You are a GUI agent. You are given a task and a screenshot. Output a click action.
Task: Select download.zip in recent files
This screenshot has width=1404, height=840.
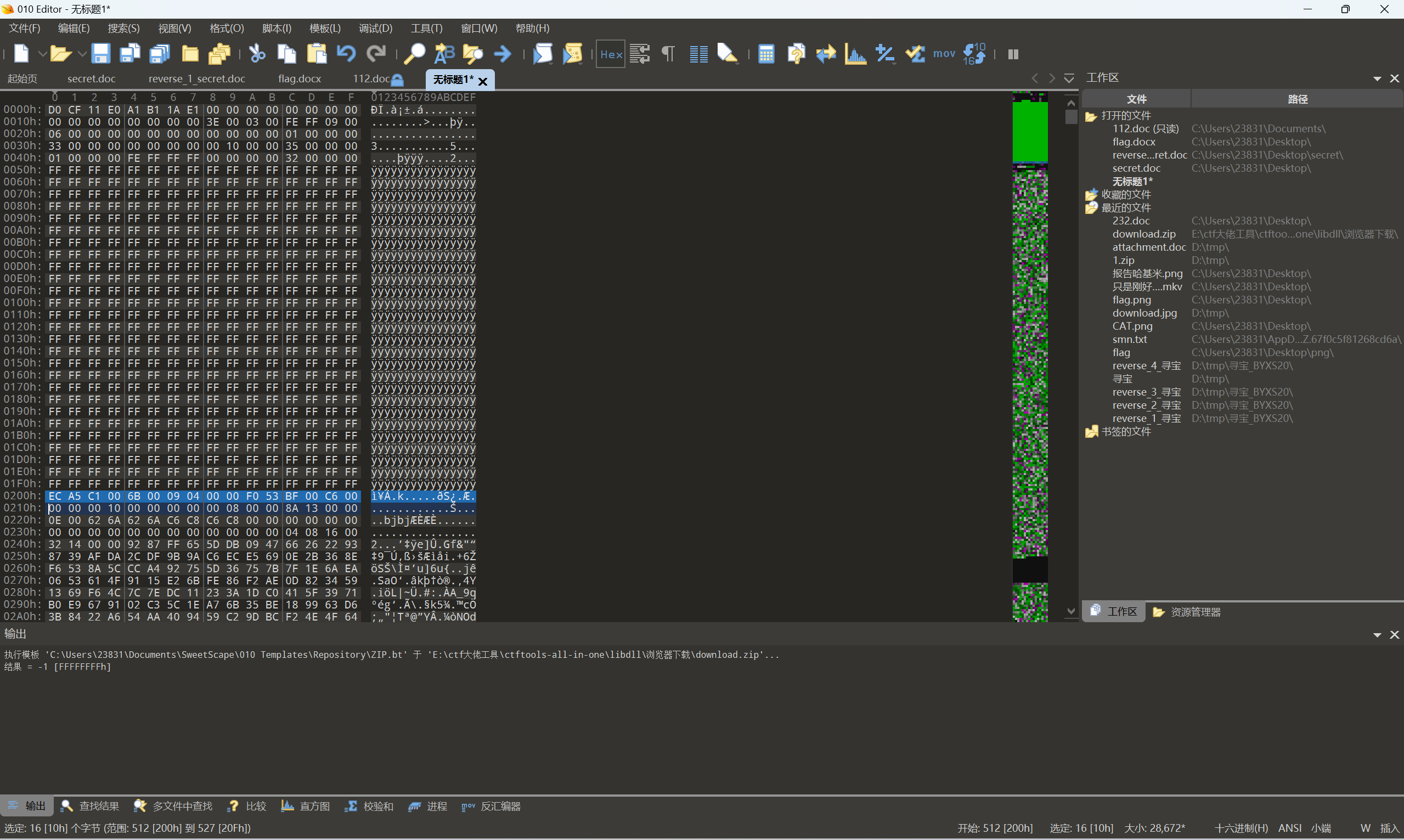click(x=1144, y=234)
